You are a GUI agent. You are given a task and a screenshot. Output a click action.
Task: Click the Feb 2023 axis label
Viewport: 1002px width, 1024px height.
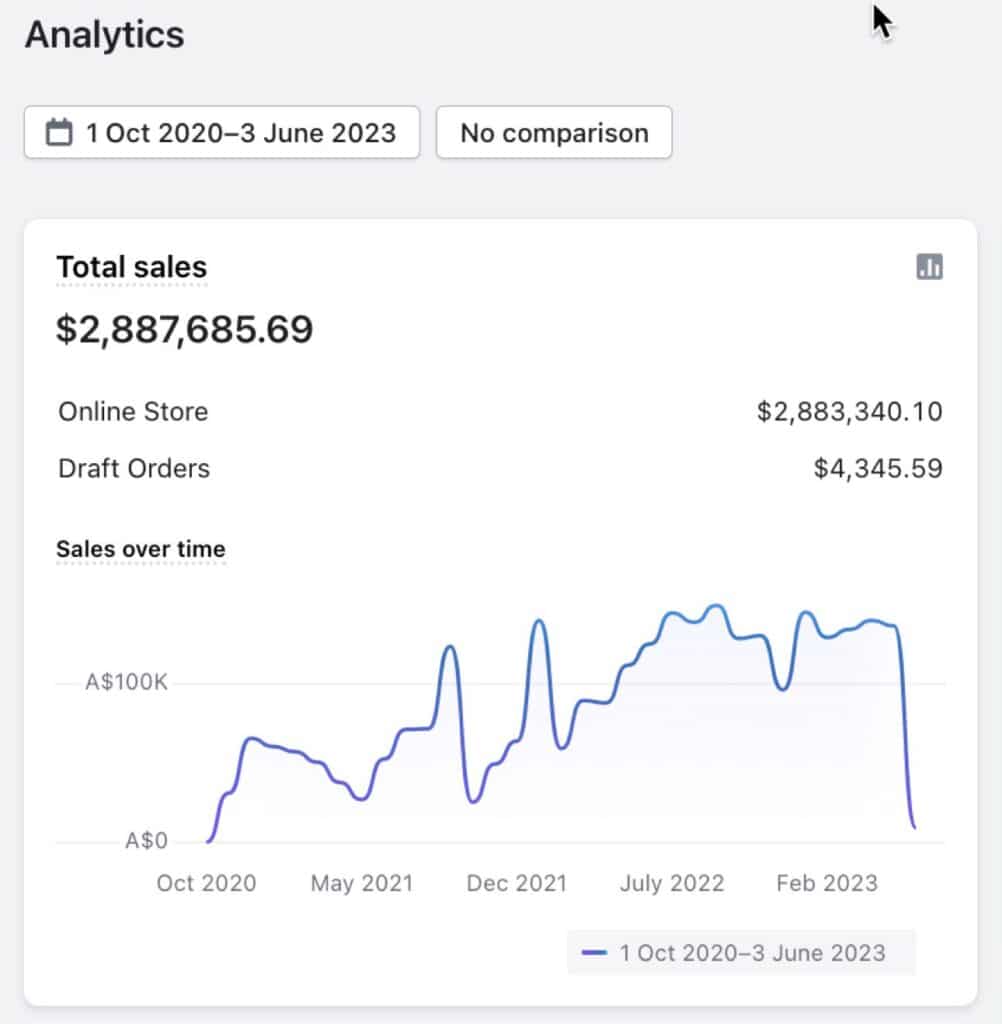pyautogui.click(x=826, y=883)
